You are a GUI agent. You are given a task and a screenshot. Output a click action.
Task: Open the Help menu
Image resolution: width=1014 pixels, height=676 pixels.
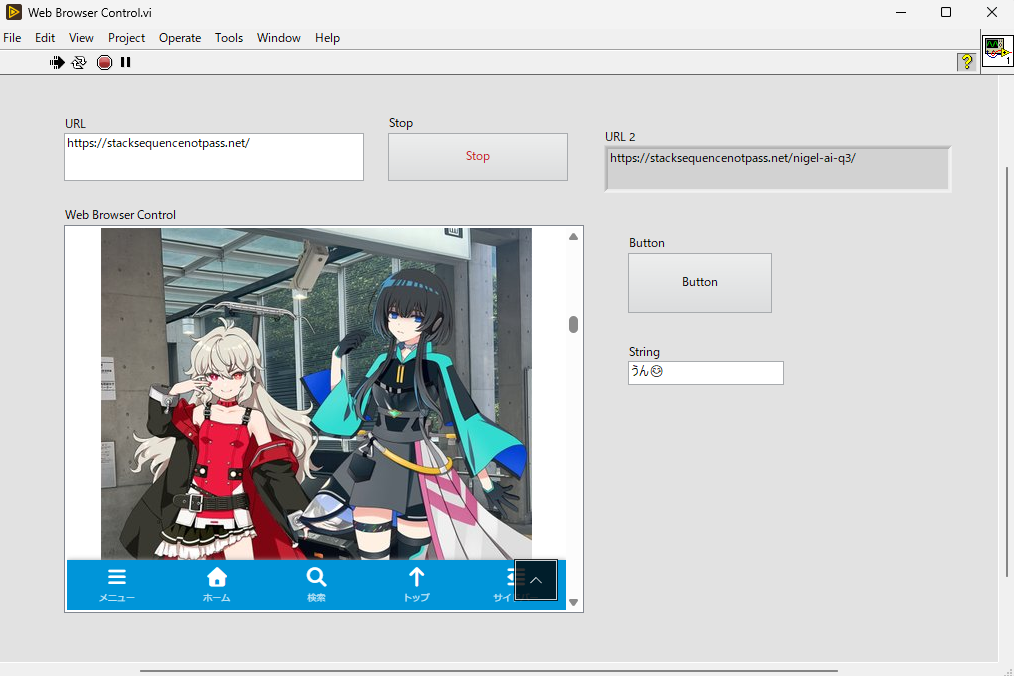(327, 38)
